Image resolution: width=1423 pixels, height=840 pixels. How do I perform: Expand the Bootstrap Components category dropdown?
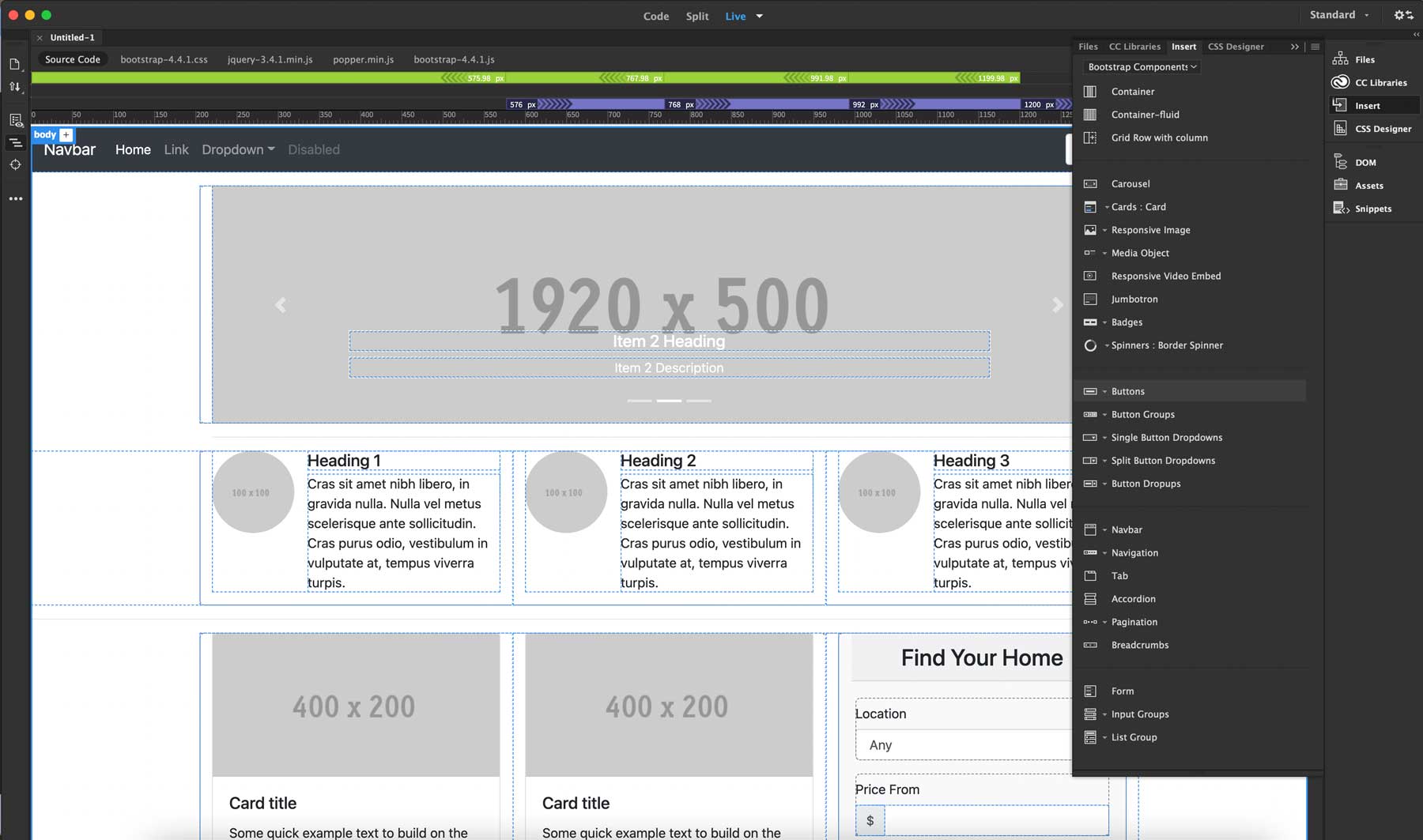1191,66
